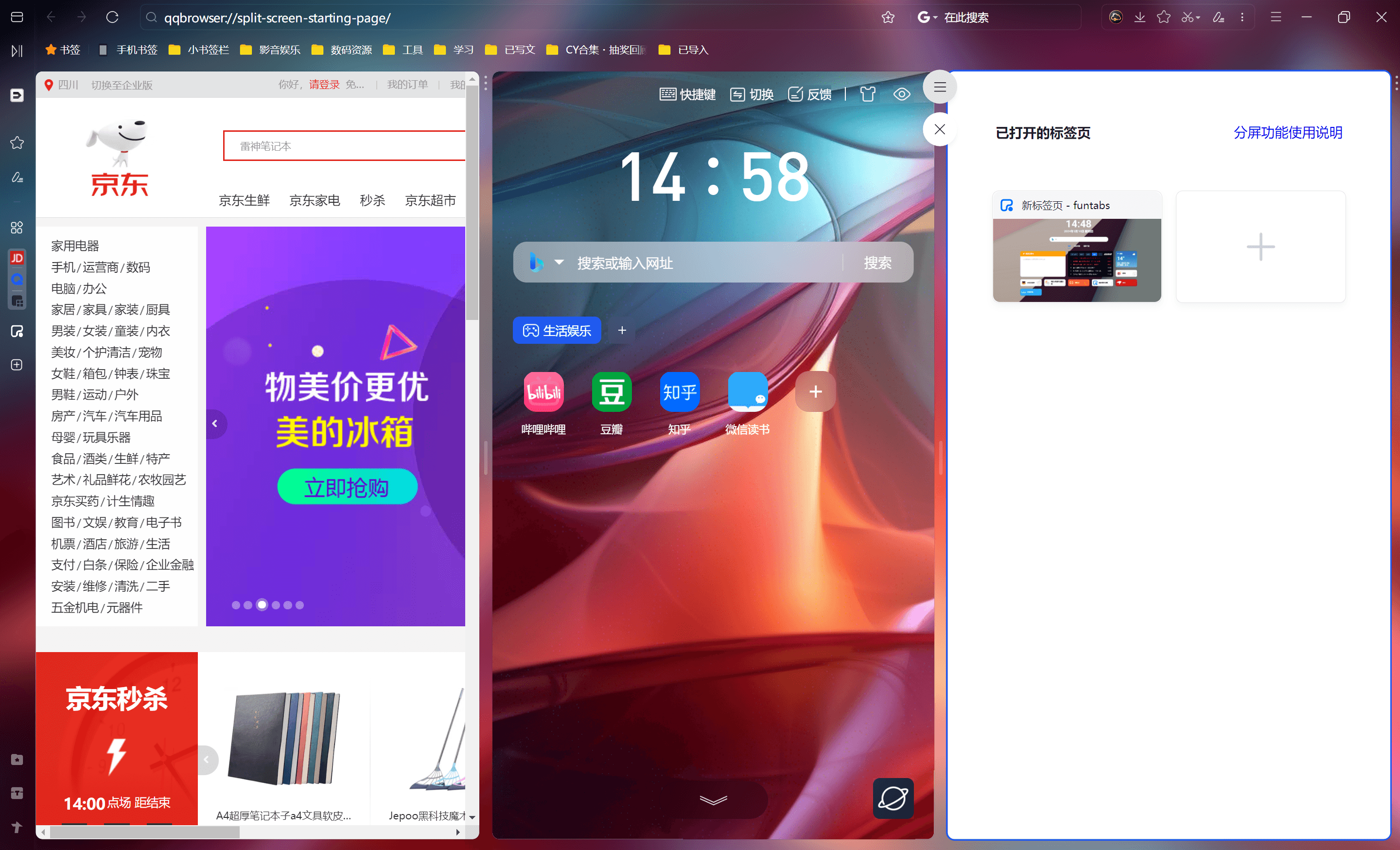Open the 工具 bookmark folder
Screen dimensions: 1400x850
(x=403, y=50)
